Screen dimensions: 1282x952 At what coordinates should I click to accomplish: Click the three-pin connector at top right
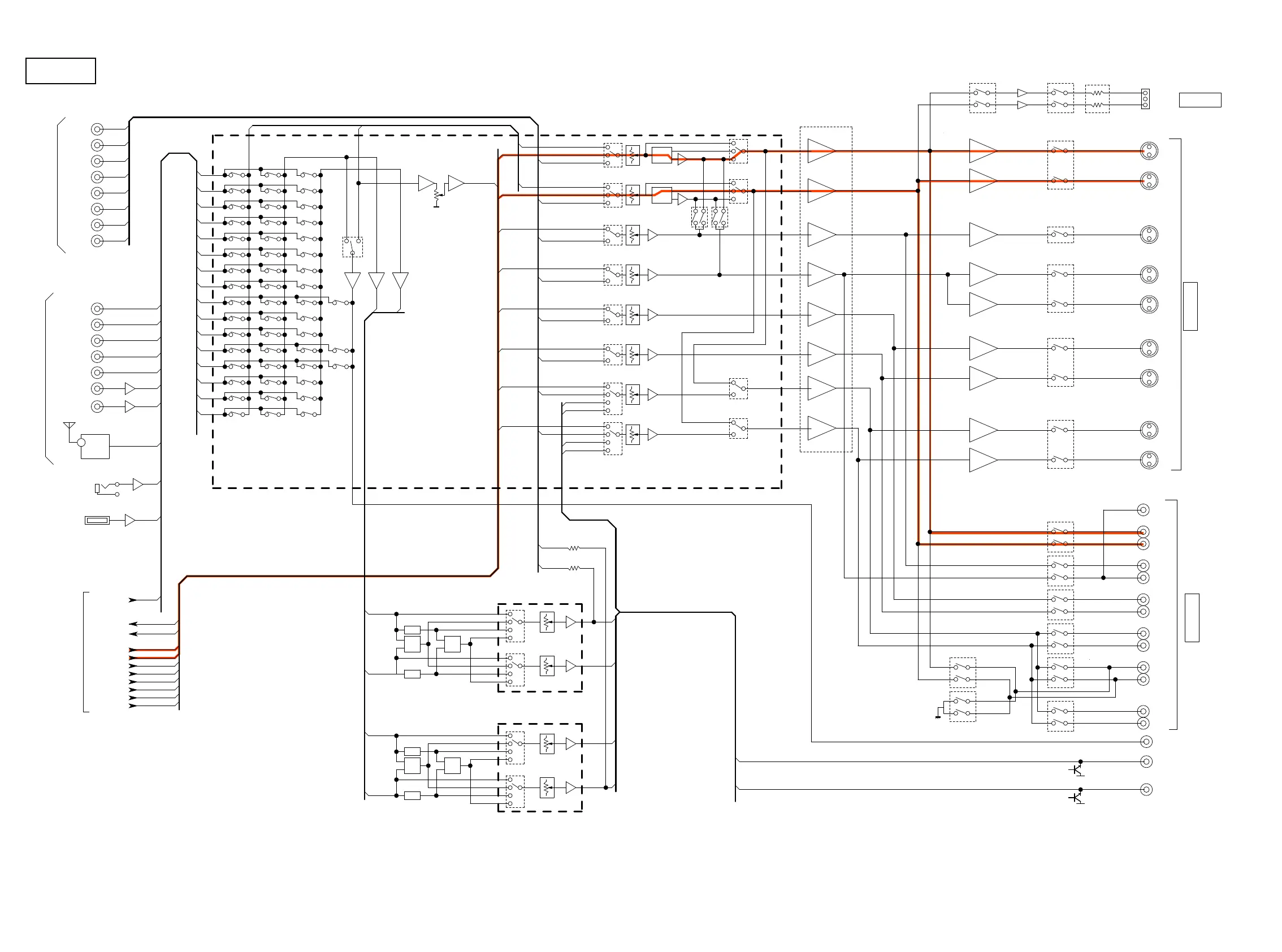click(1145, 98)
